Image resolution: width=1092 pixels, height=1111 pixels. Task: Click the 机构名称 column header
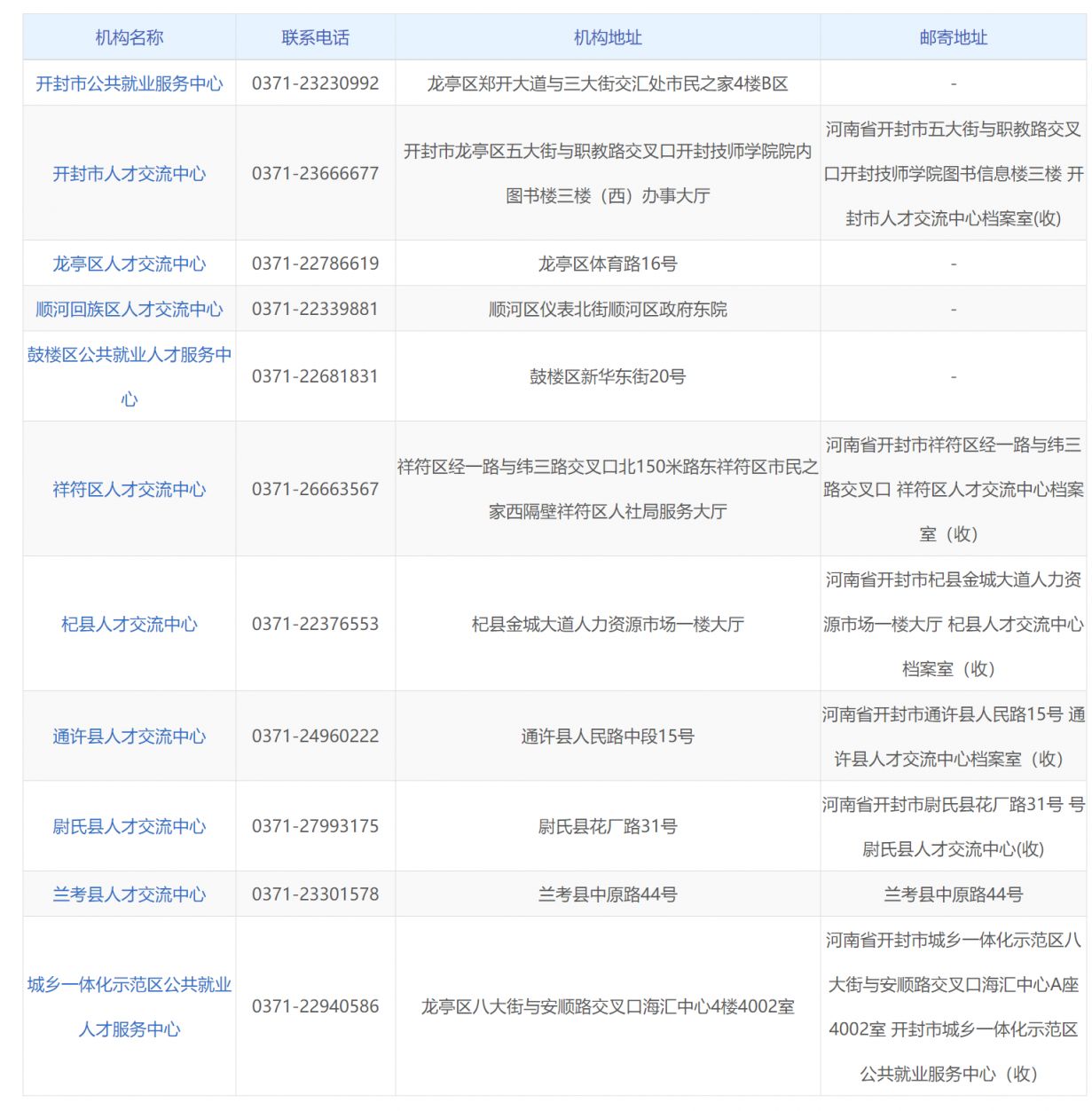(x=130, y=37)
